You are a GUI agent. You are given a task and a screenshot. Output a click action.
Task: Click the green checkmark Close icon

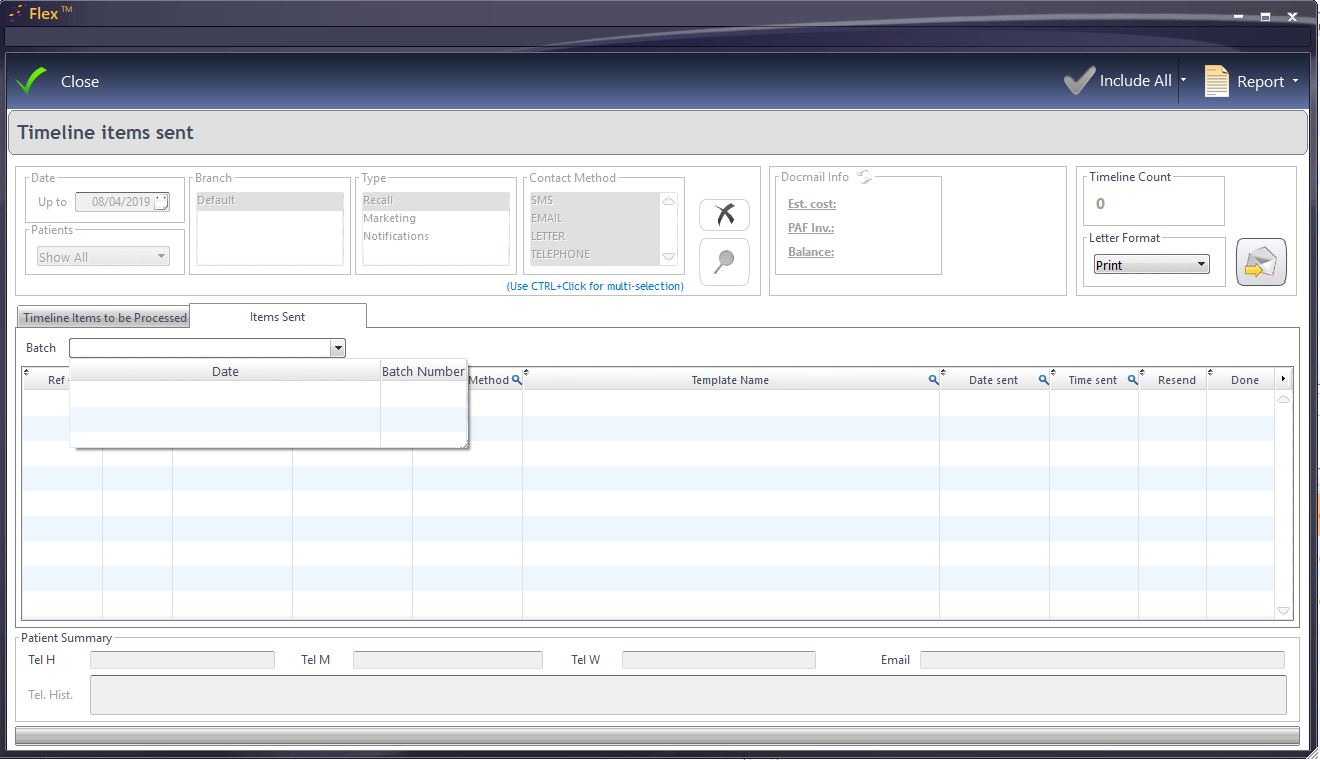[31, 81]
